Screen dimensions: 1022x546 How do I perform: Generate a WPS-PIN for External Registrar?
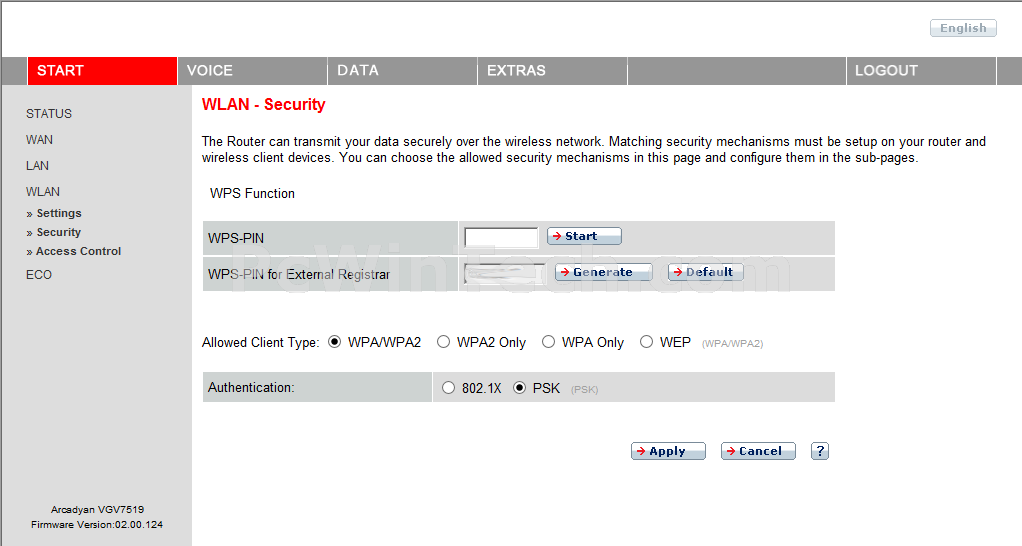603,272
